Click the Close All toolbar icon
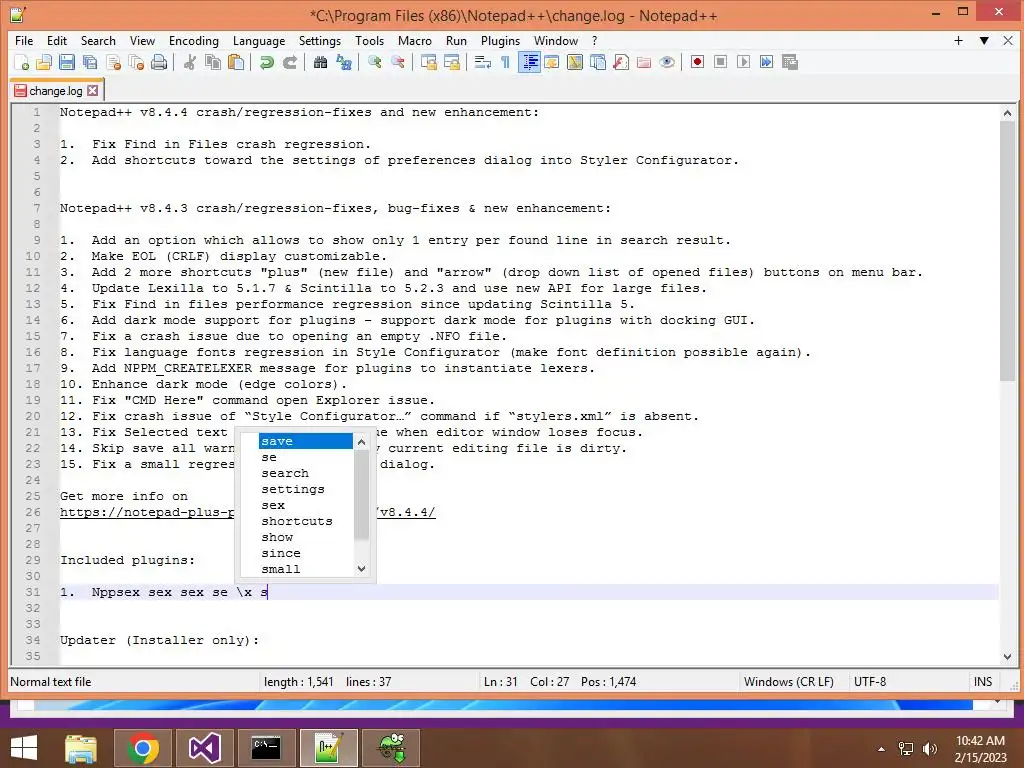This screenshot has width=1024, height=768. click(x=136, y=62)
